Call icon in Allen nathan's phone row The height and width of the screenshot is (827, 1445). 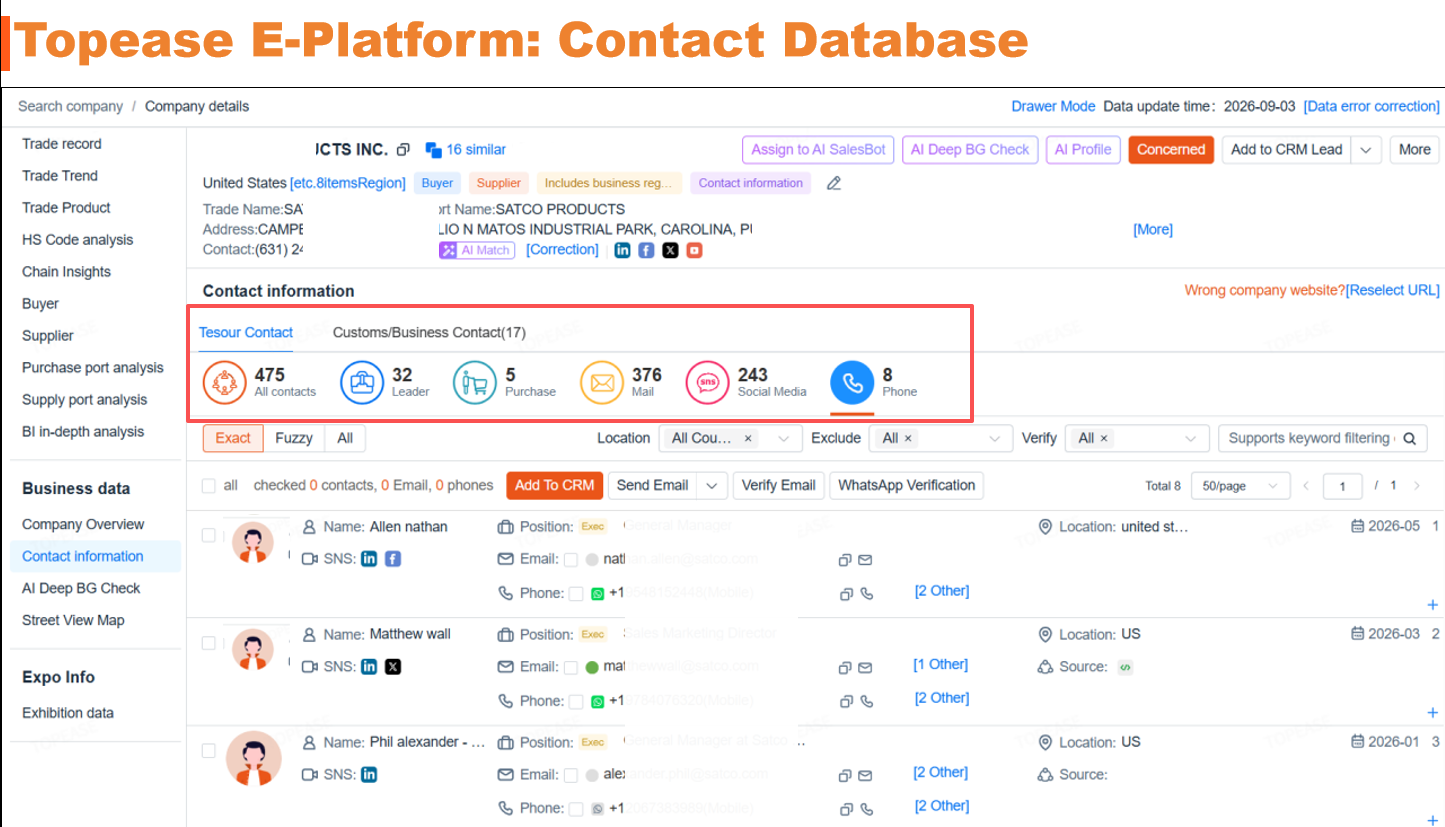(x=866, y=594)
